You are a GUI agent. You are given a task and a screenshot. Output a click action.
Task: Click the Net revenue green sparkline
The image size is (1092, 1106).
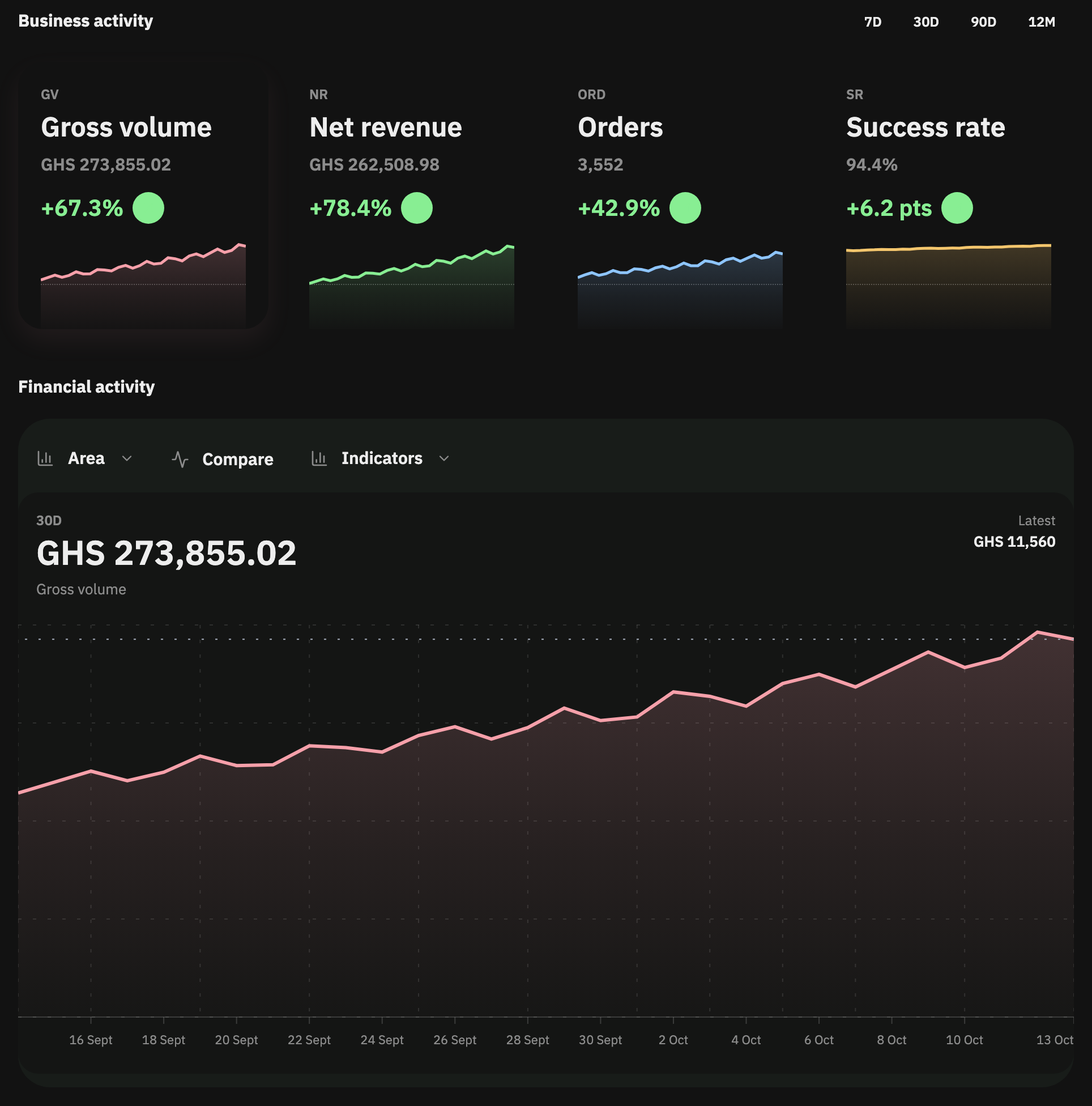click(412, 286)
